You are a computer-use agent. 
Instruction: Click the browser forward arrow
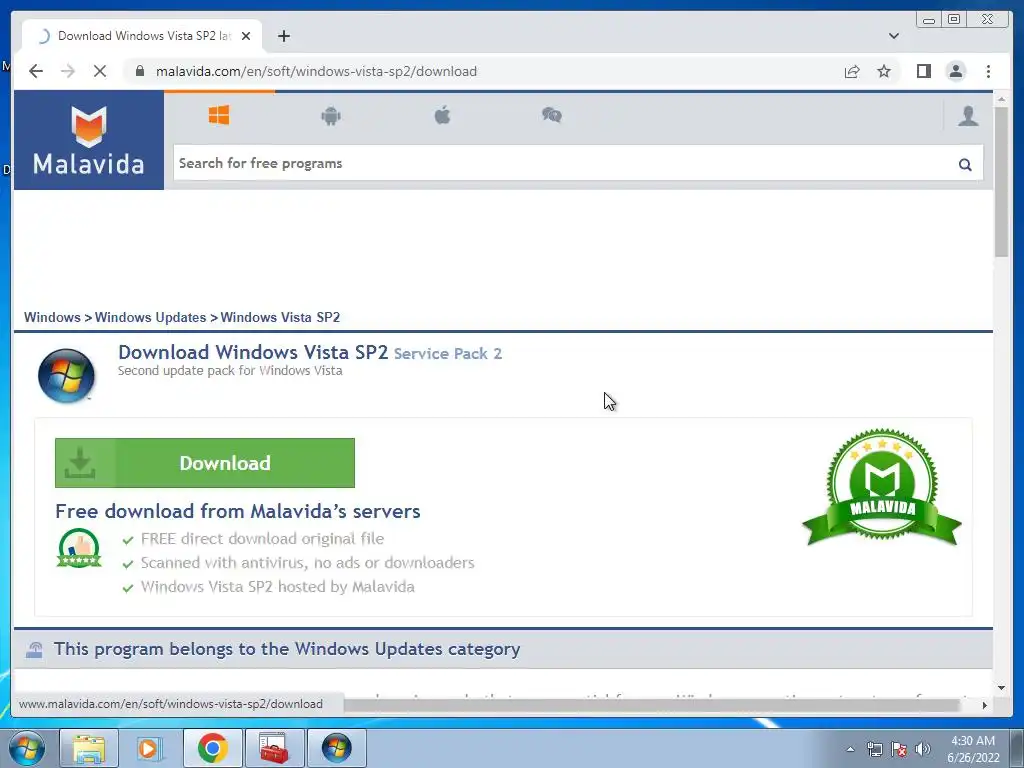point(68,71)
